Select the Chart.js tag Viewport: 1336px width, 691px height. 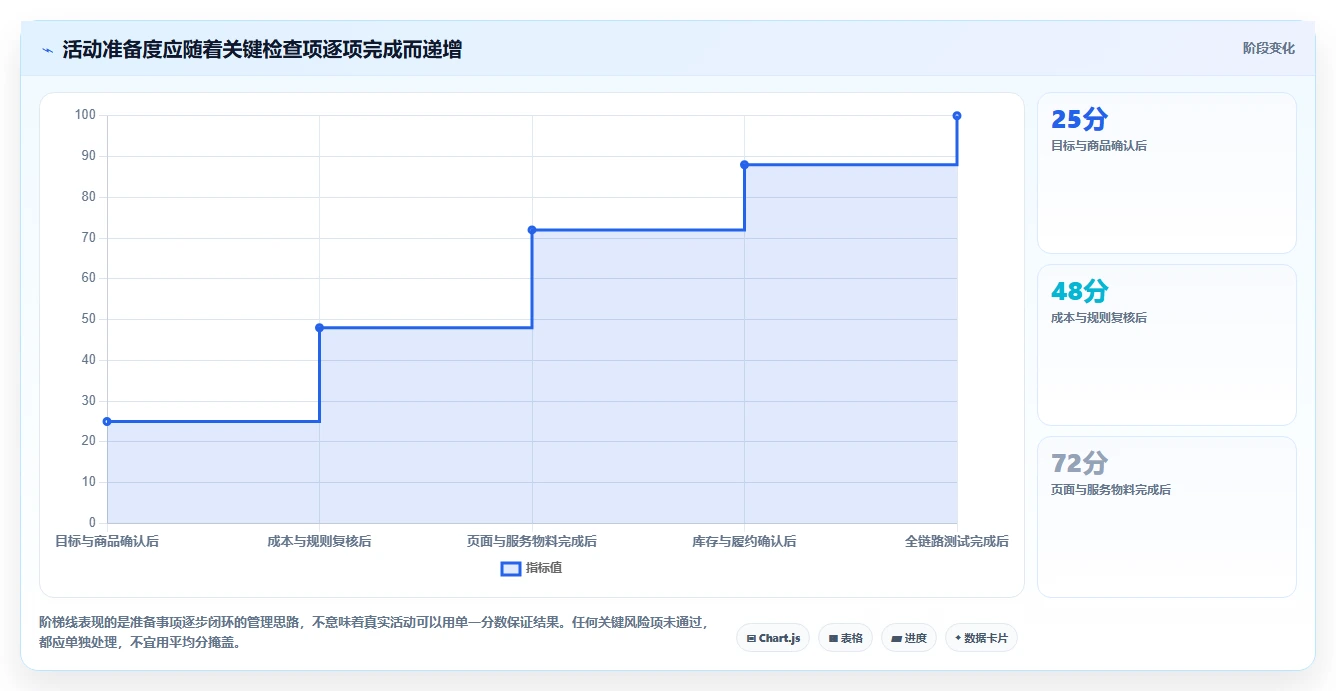pos(773,638)
